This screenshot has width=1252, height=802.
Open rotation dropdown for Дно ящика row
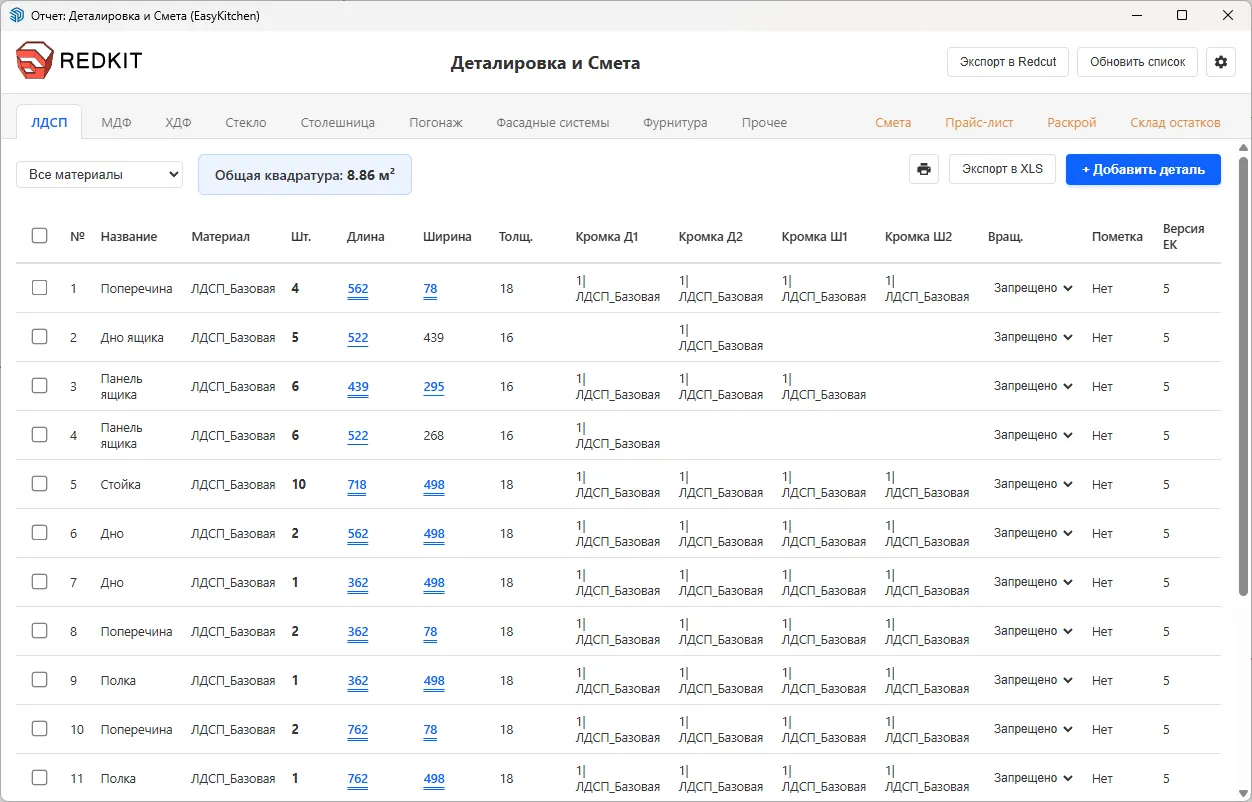[1033, 337]
